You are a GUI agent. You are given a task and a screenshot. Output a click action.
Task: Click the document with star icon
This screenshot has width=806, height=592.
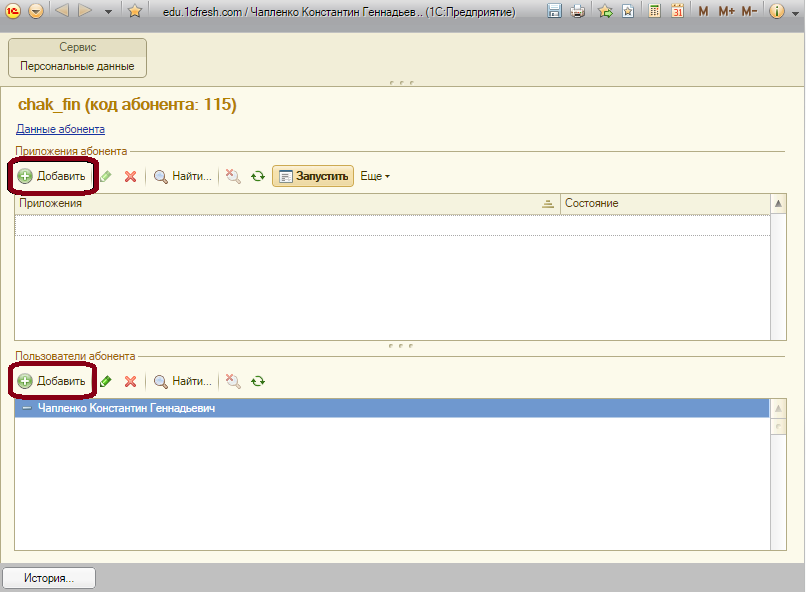(628, 11)
